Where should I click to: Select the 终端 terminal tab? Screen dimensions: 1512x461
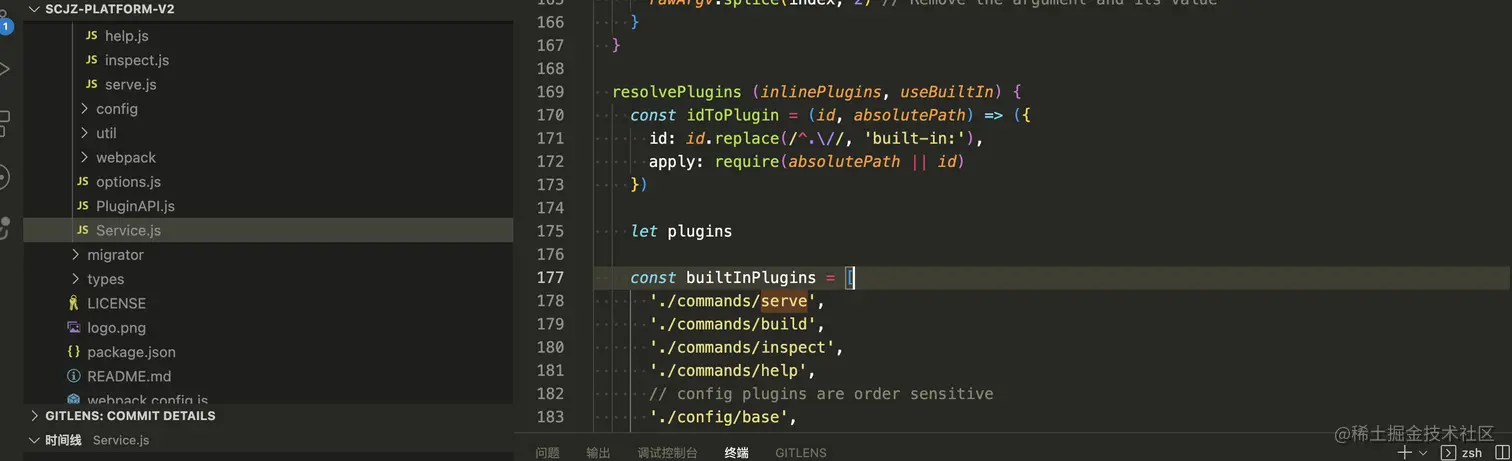coord(736,453)
